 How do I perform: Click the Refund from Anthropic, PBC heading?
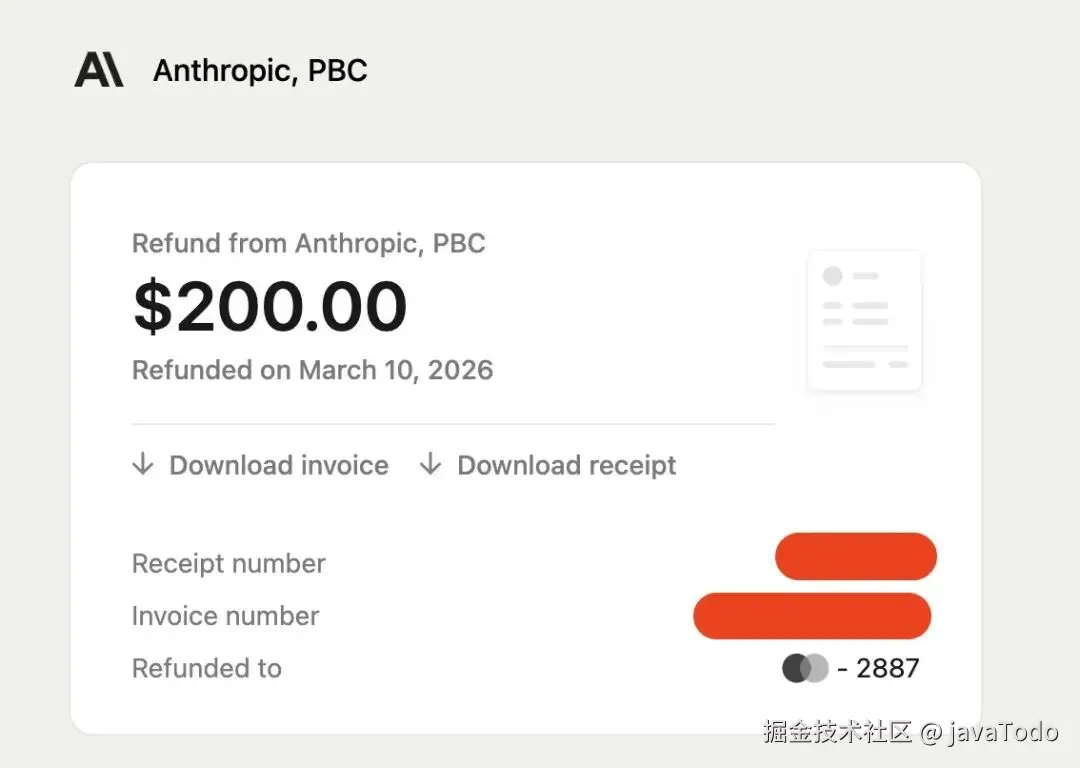308,243
